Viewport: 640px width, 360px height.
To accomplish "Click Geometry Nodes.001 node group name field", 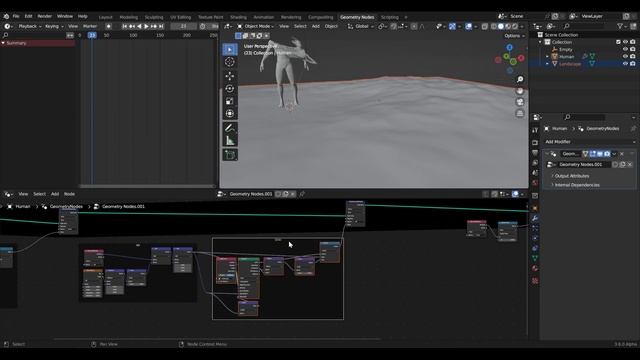I will (x=251, y=194).
